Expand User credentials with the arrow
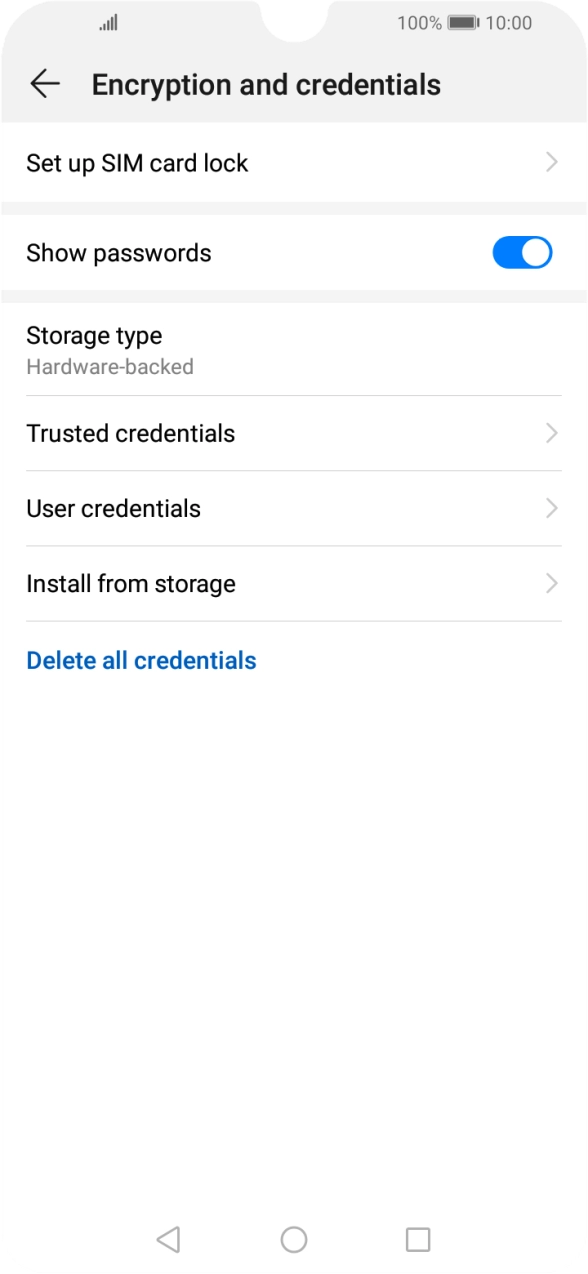The height and width of the screenshot is (1274, 588). click(551, 508)
